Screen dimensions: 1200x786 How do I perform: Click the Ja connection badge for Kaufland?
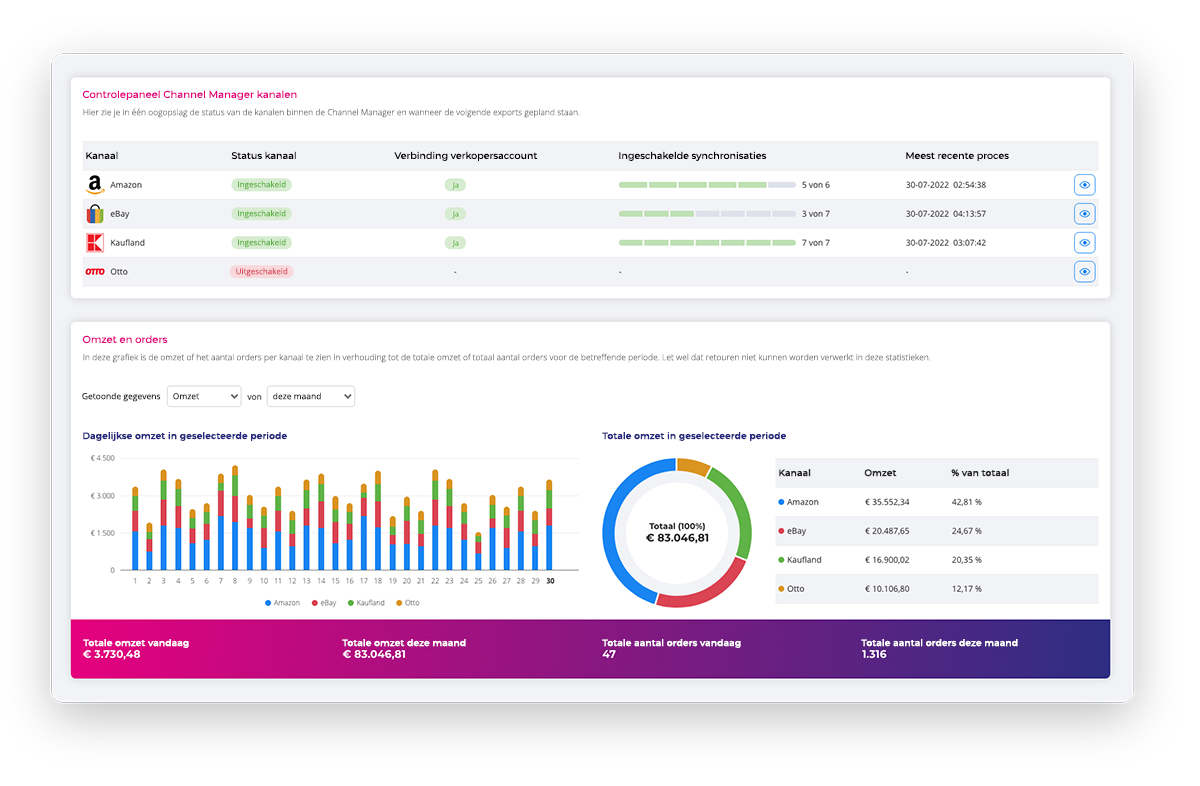[x=455, y=243]
